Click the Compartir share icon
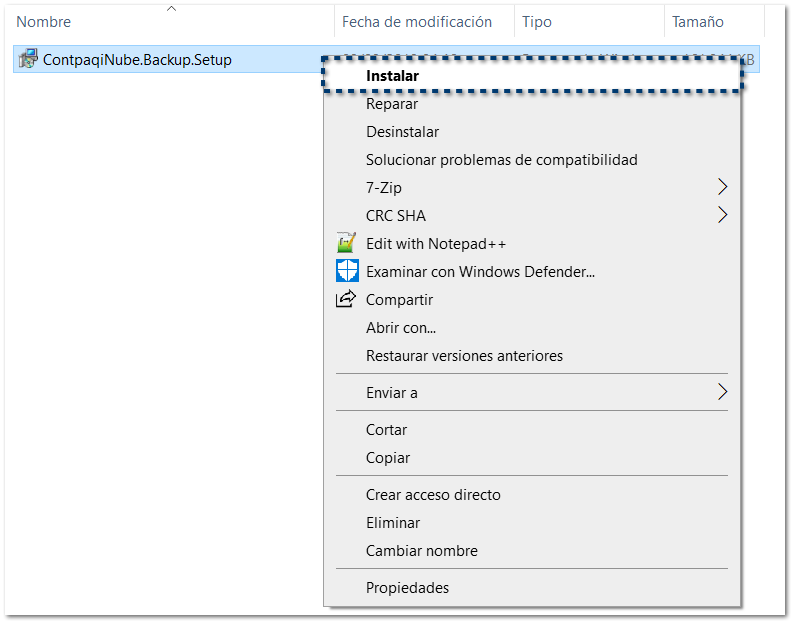 tap(347, 299)
